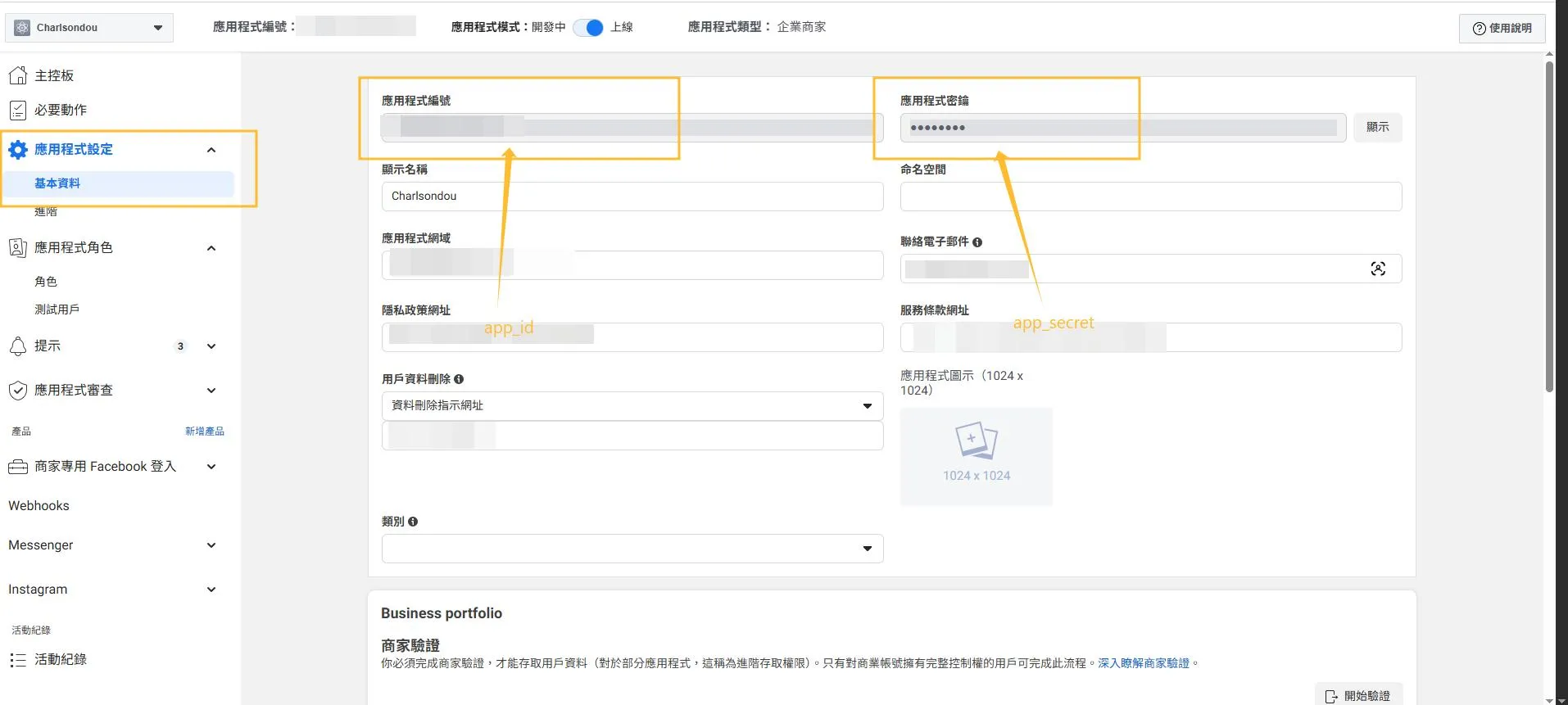Expand 商家專用 Facebook 登入 chevron
Viewport: 1568px width, 705px height.
211,467
